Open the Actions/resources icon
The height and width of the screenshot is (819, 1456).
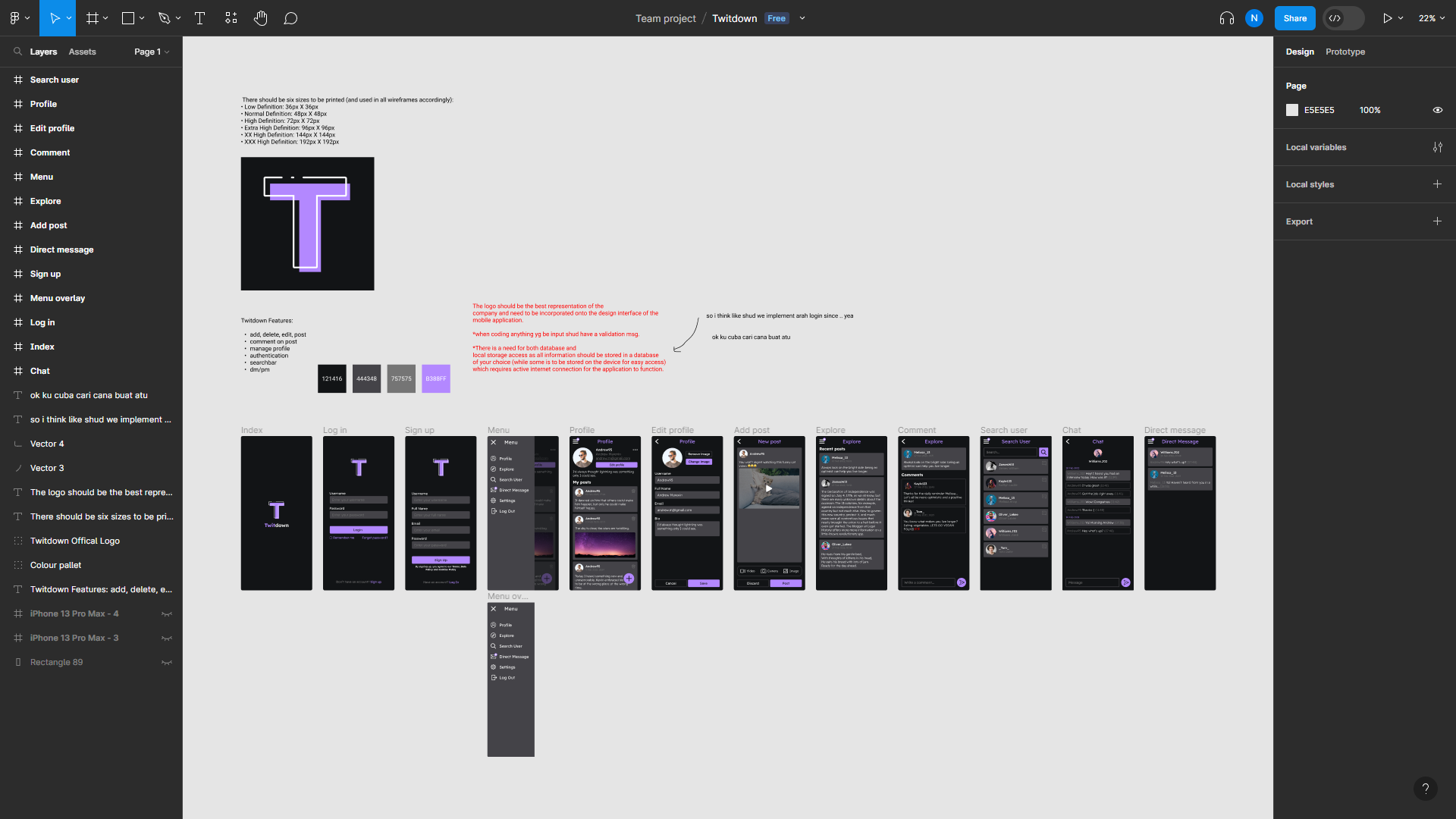(231, 17)
